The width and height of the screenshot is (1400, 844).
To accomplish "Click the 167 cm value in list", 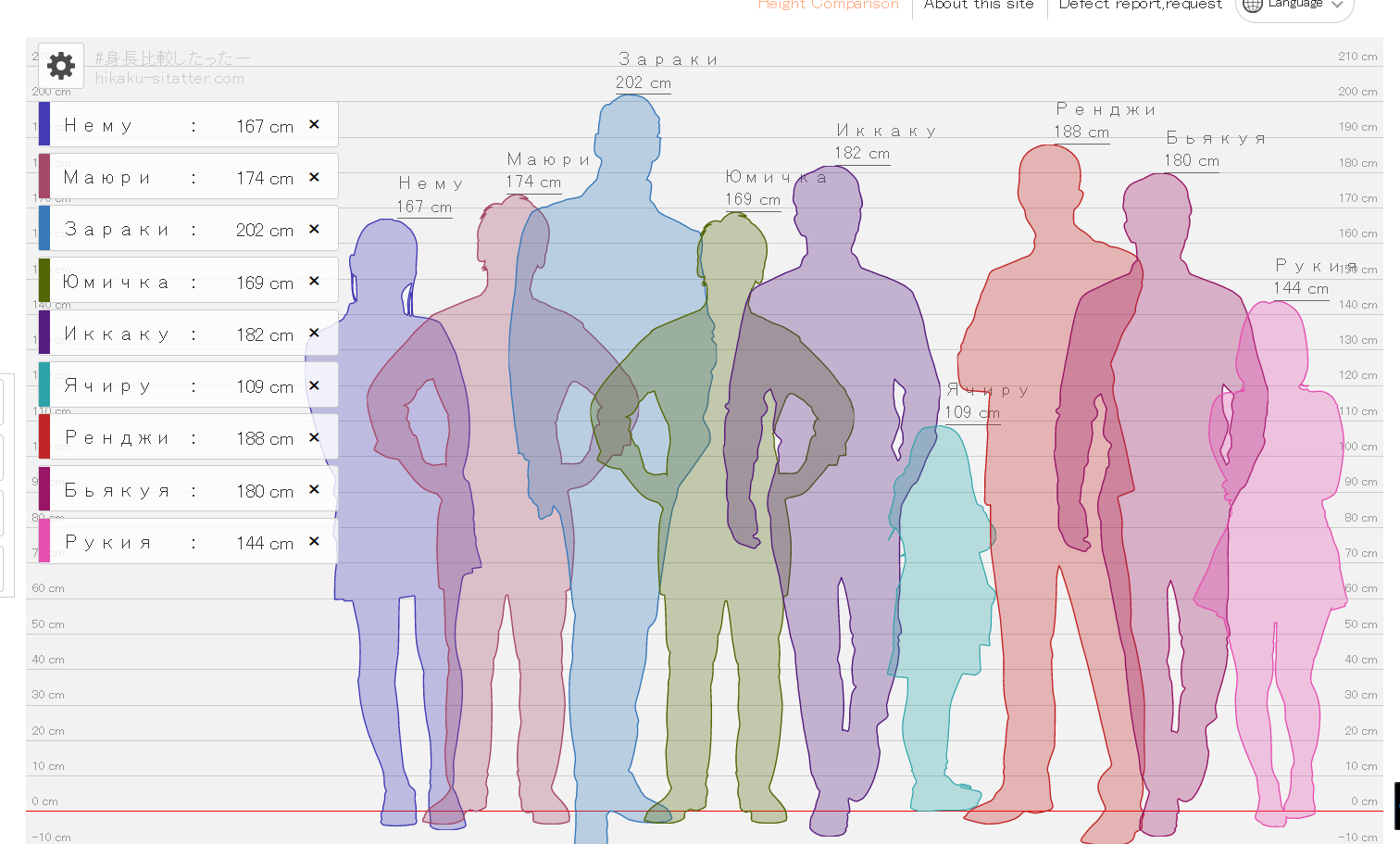I will (x=265, y=126).
